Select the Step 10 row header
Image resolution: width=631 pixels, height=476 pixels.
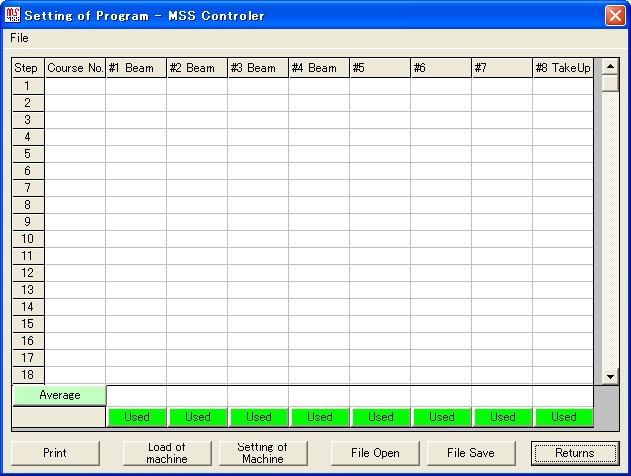[x=28, y=239]
